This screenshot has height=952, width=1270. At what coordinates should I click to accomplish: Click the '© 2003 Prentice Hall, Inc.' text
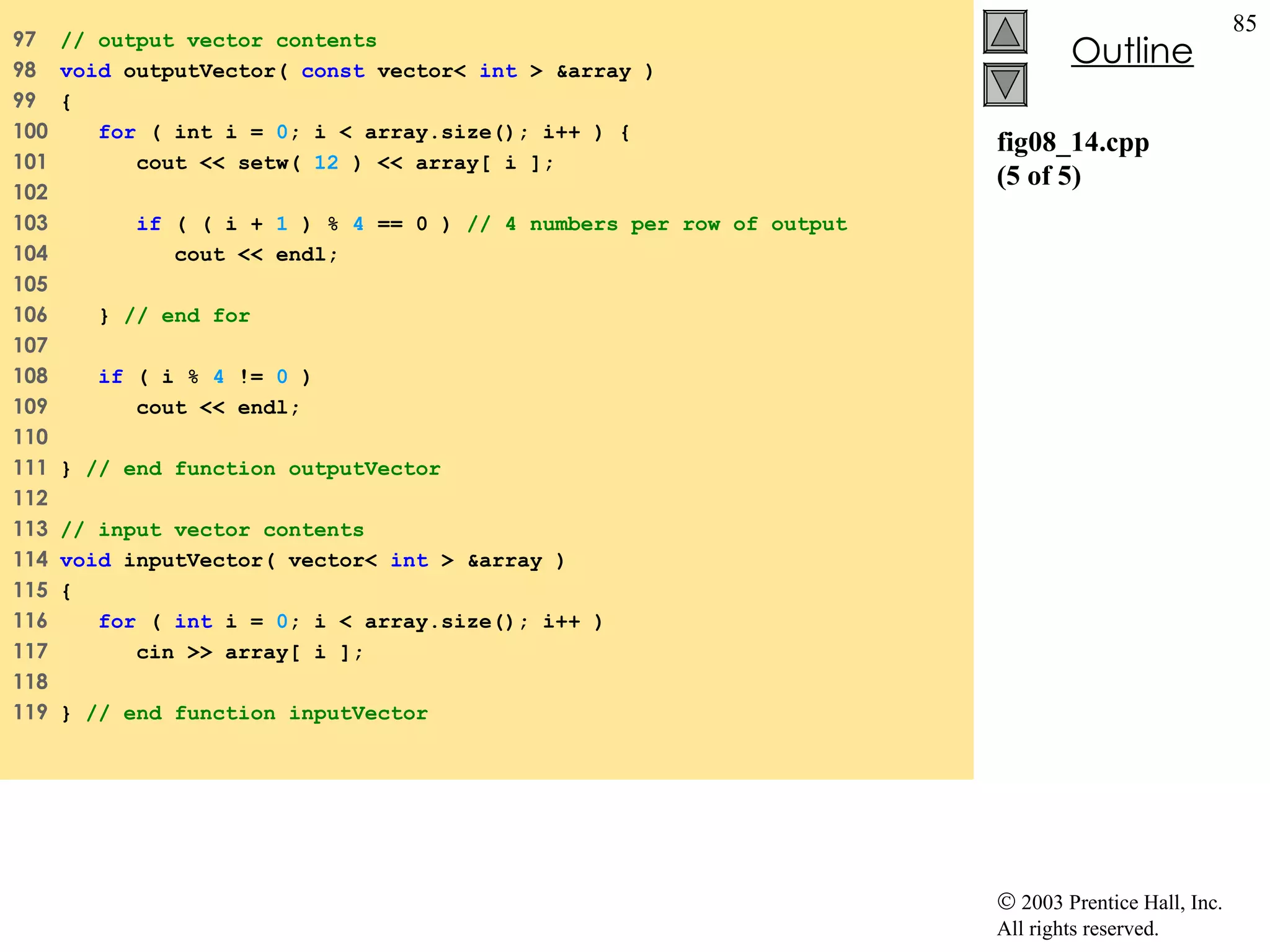click(1109, 902)
